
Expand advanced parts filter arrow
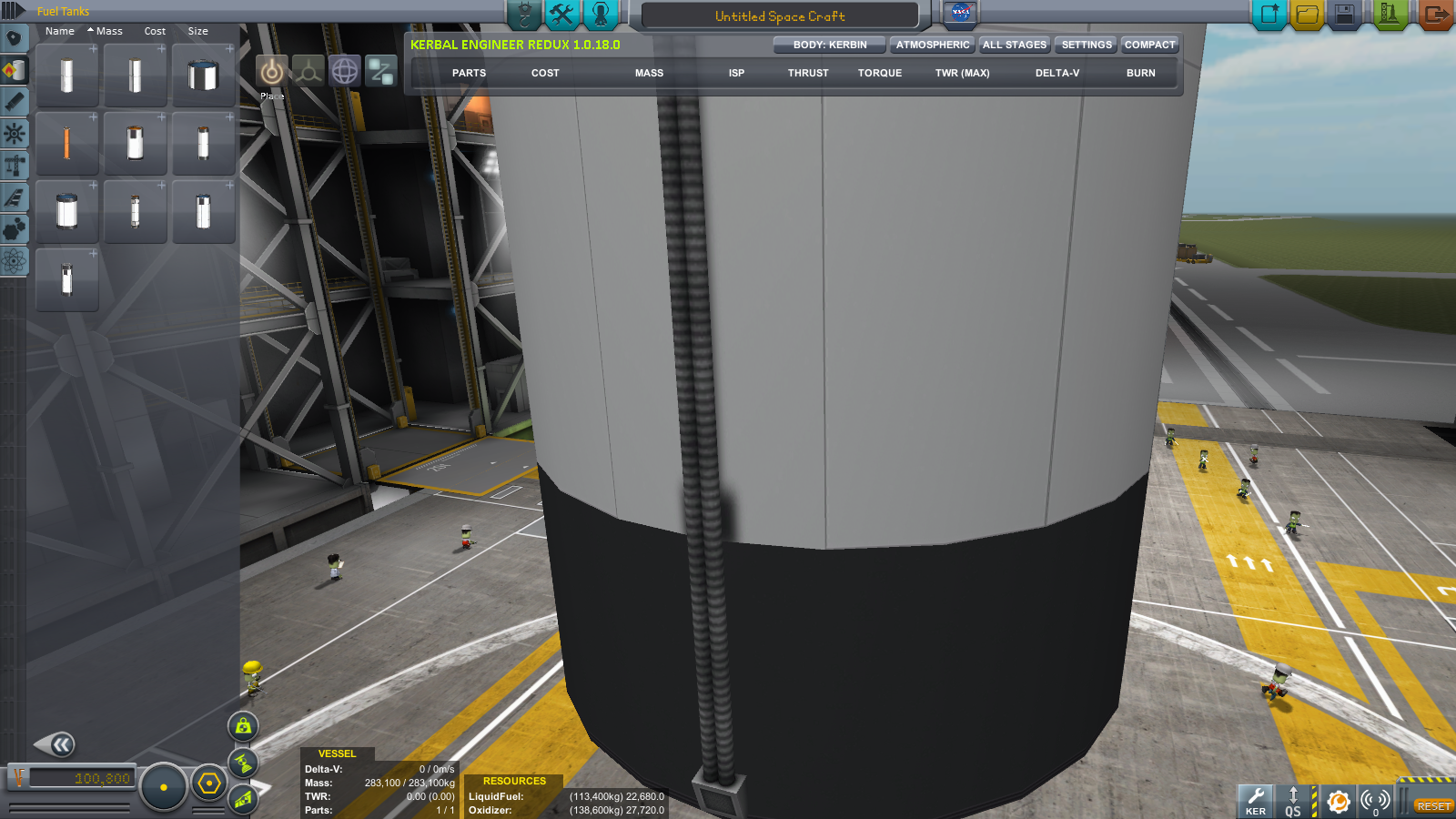point(13,11)
